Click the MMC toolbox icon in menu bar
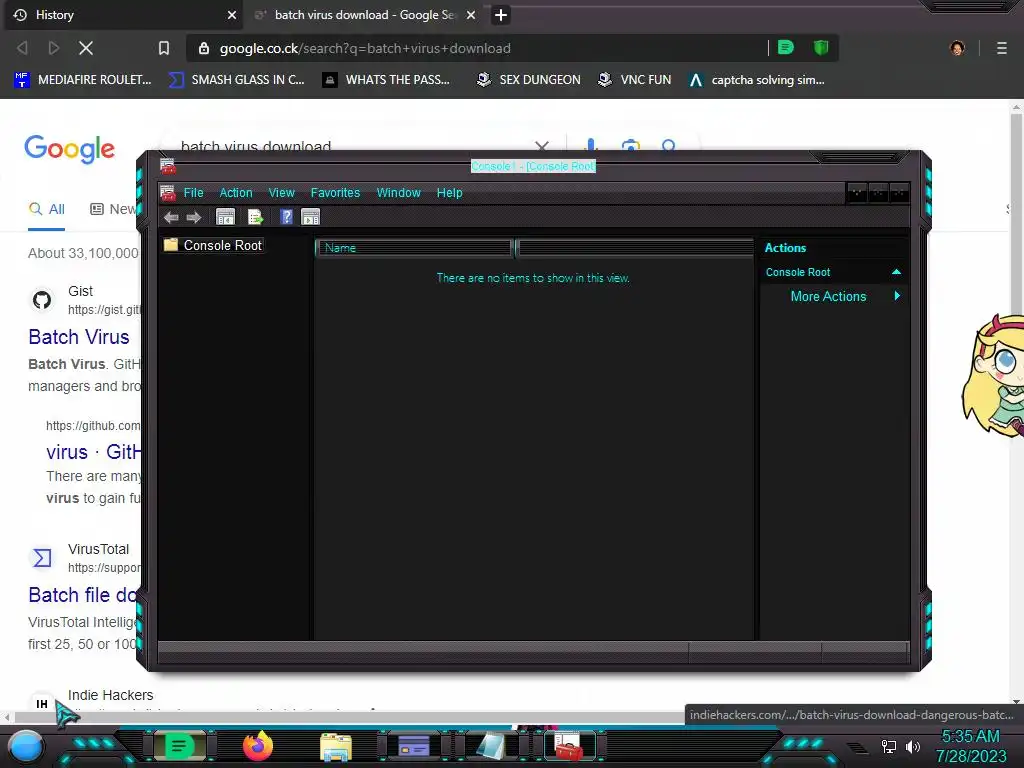Viewport: 1024px width, 768px height. 168,193
